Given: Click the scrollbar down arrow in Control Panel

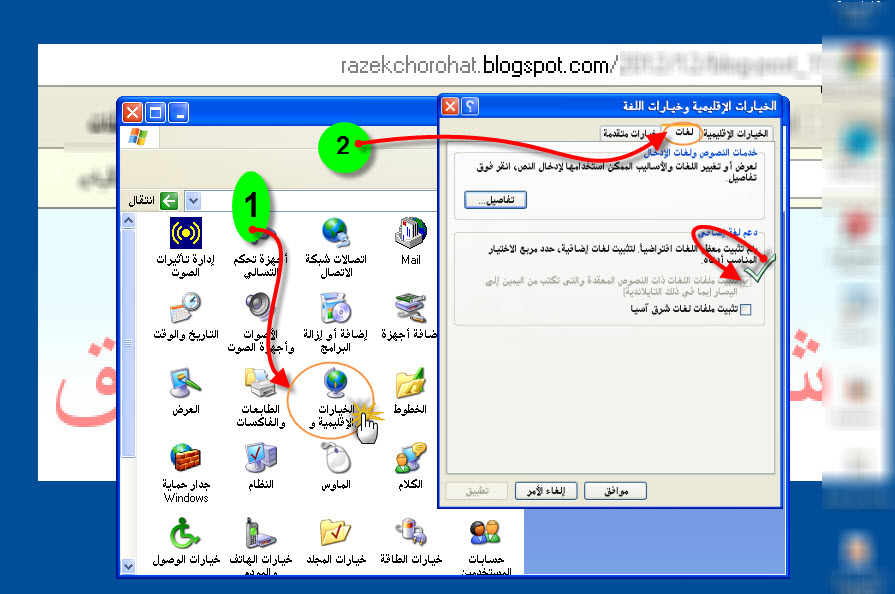Looking at the screenshot, I should [128, 567].
